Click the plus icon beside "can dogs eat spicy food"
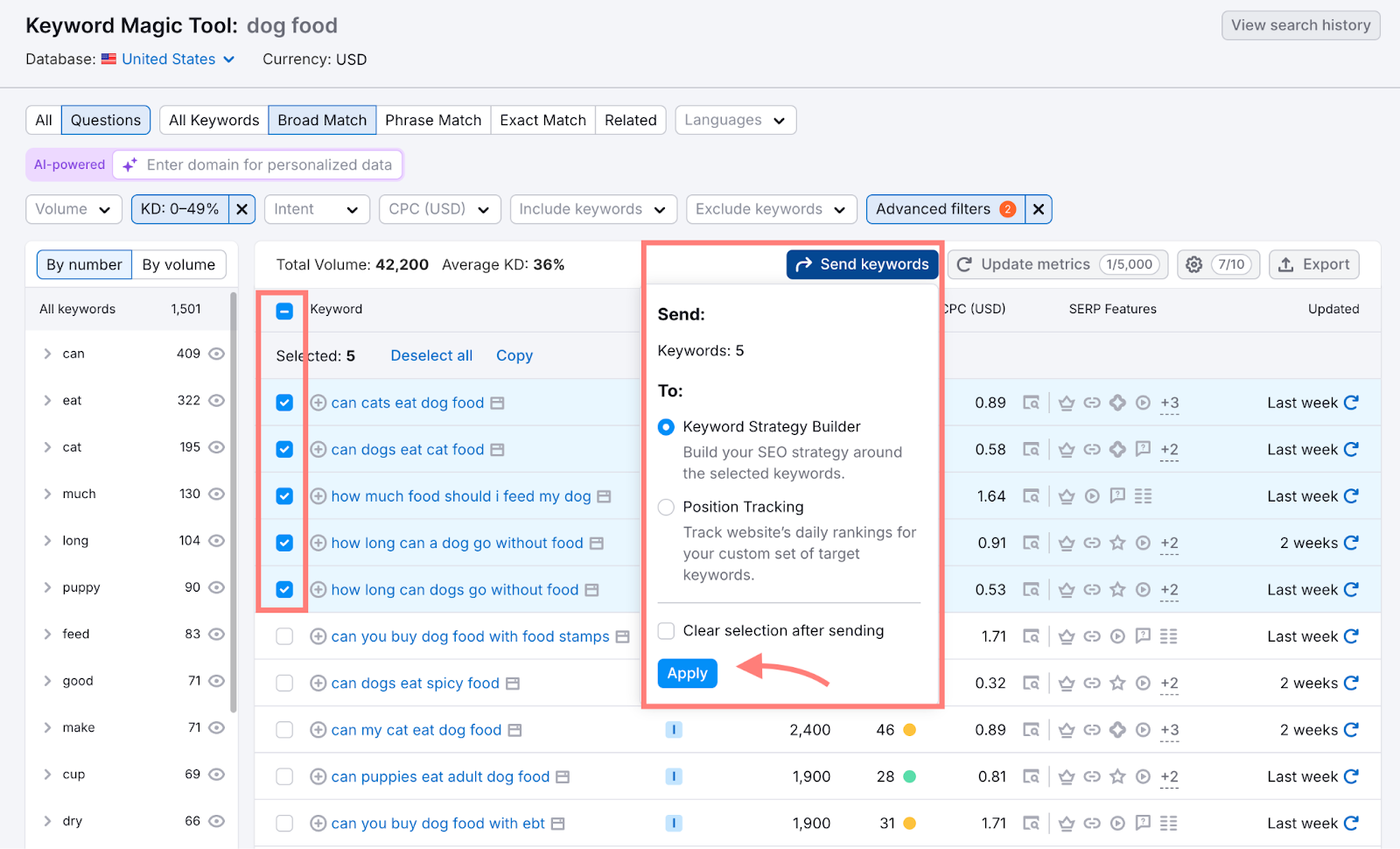Viewport: 1400px width, 849px height. point(318,683)
